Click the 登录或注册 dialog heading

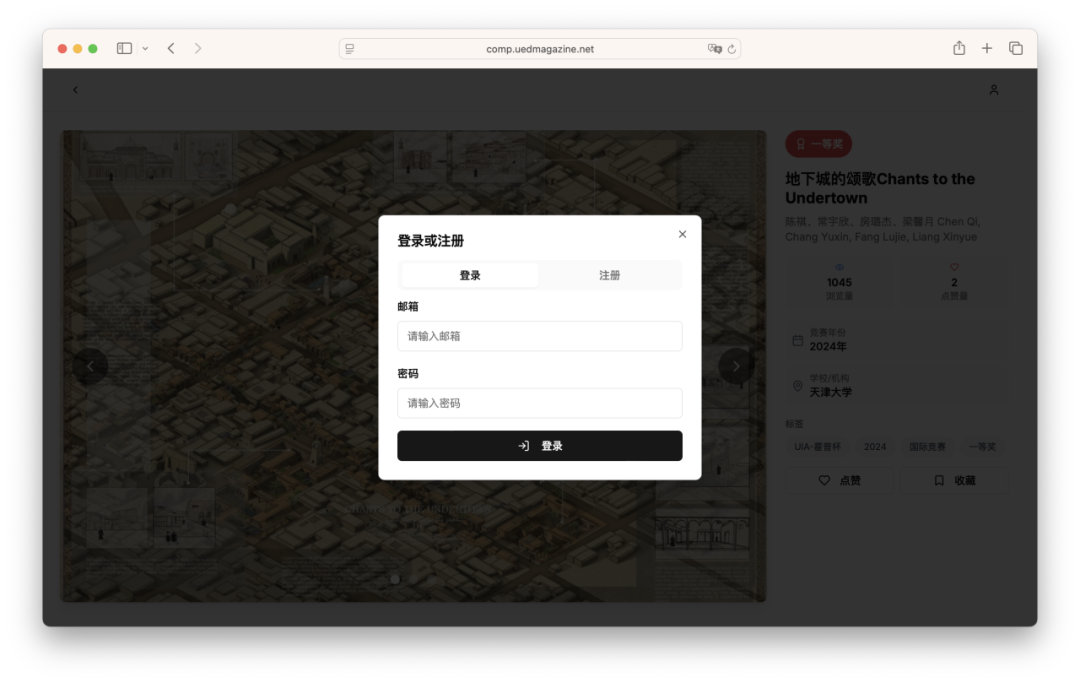(x=430, y=241)
